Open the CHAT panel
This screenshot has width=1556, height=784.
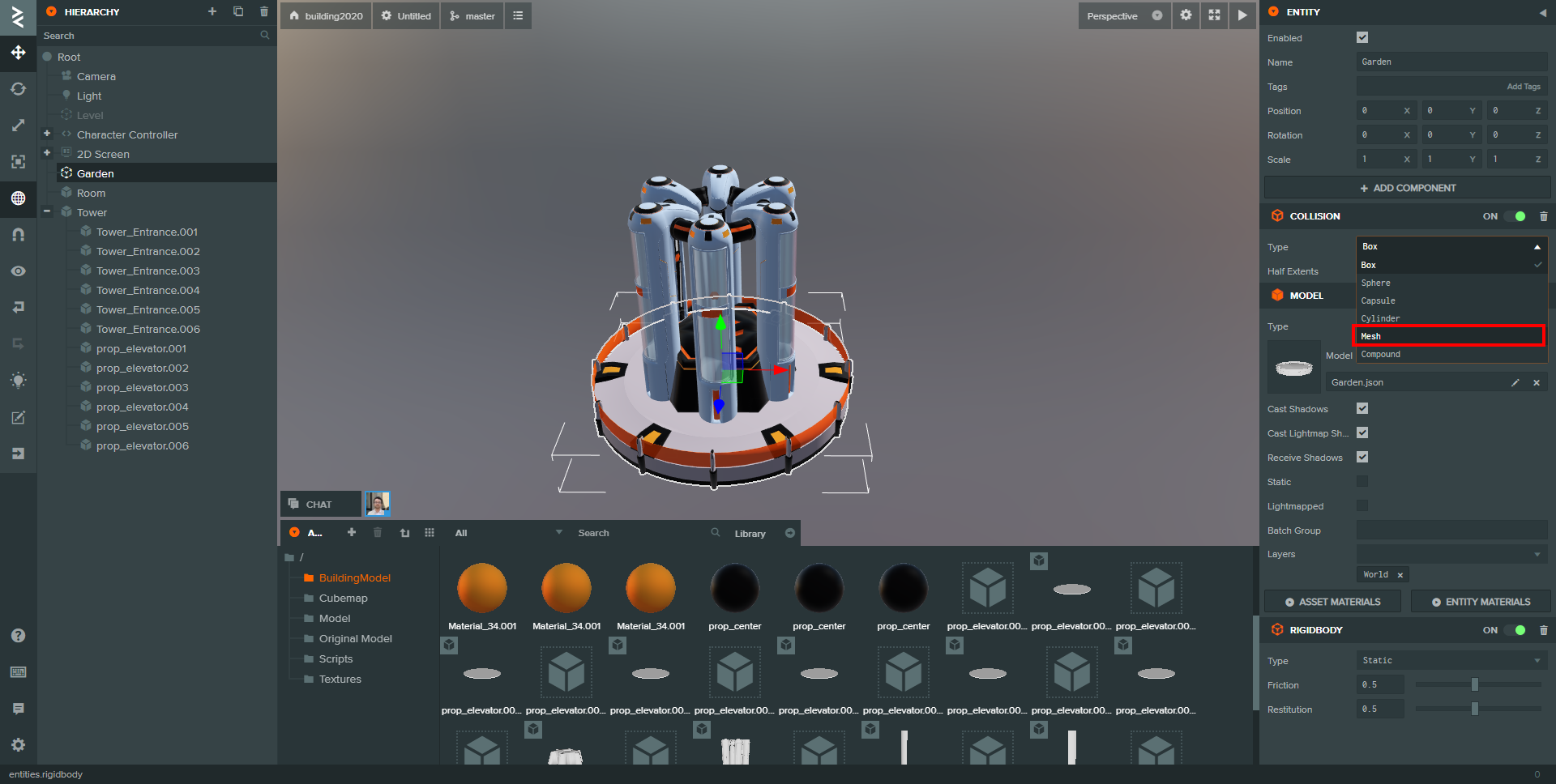(x=320, y=504)
